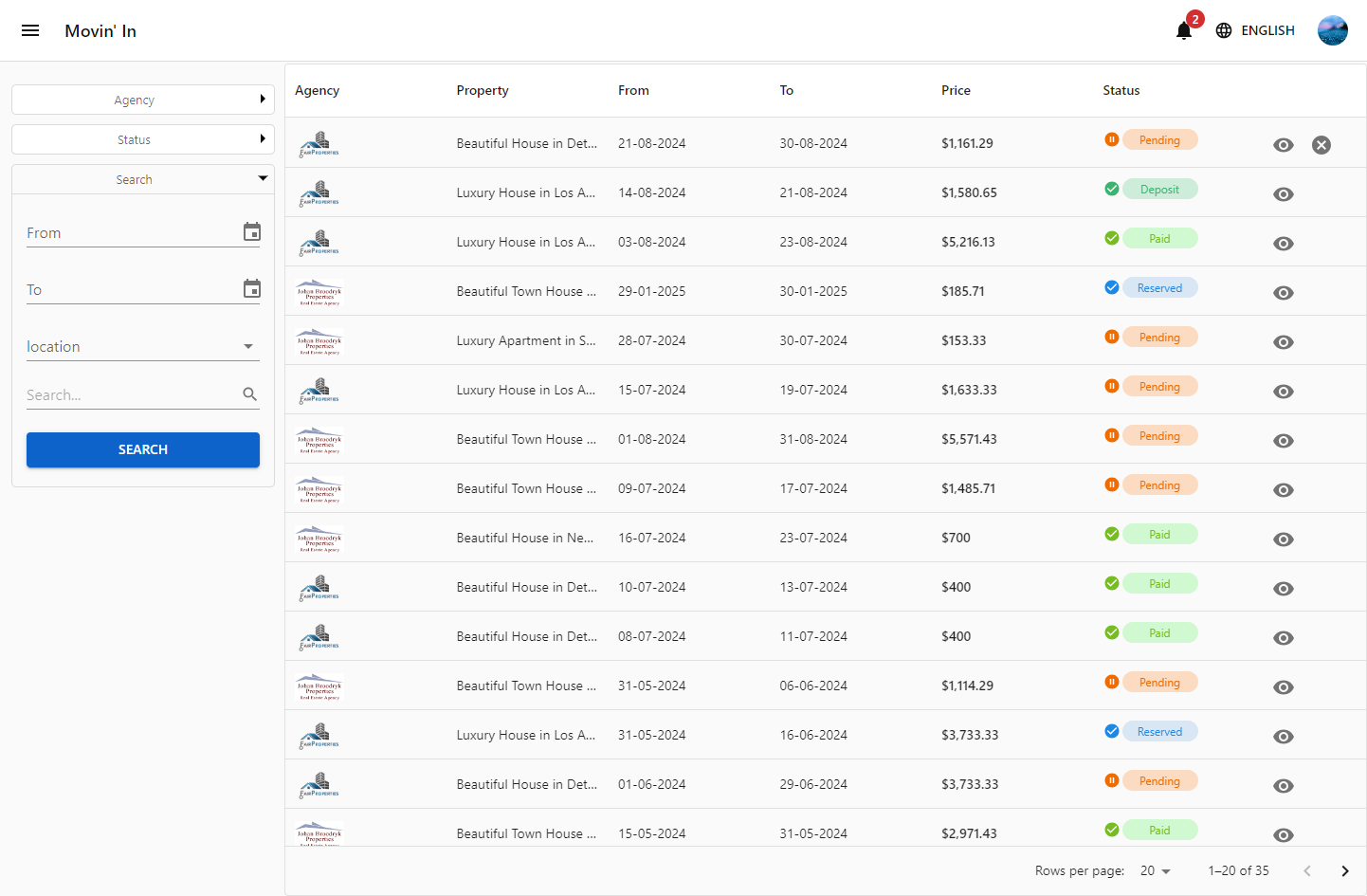This screenshot has height=896, width=1367.
Task: Click the 1–20 of 35 pagination text
Action: click(1238, 870)
